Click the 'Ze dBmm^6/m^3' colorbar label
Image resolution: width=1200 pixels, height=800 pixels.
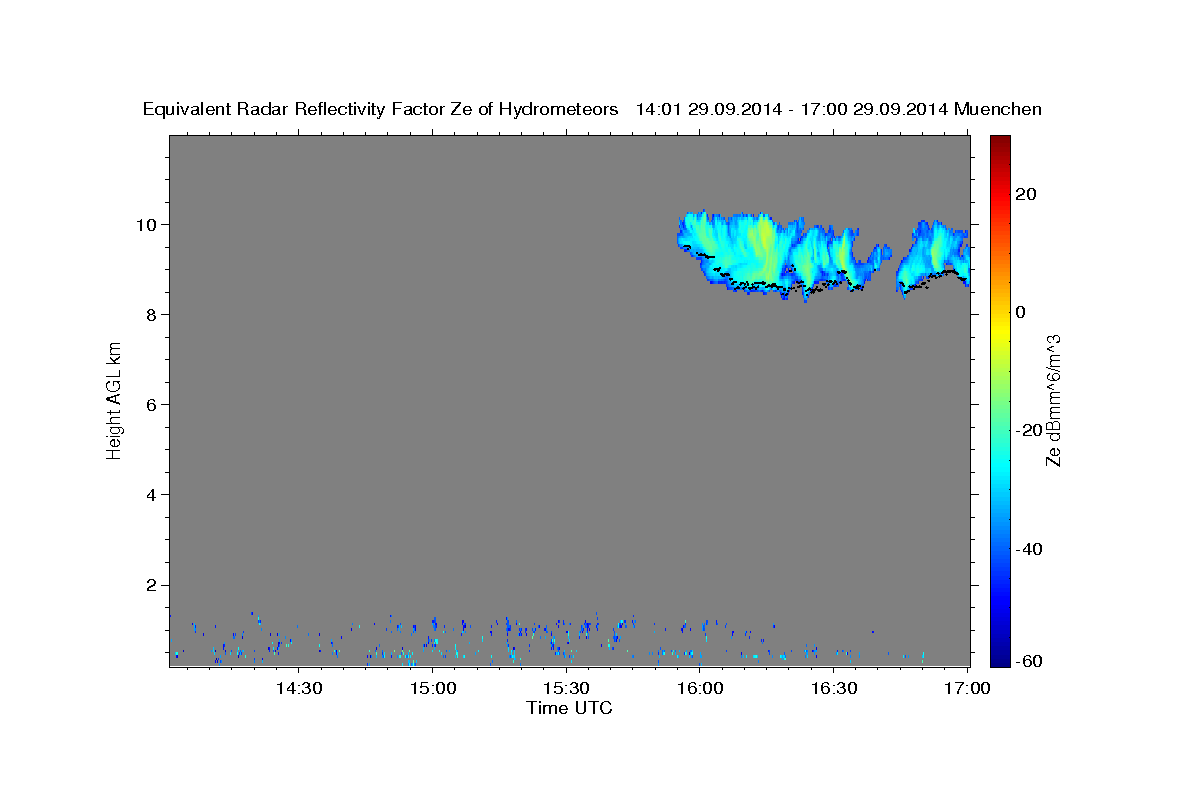1053,400
